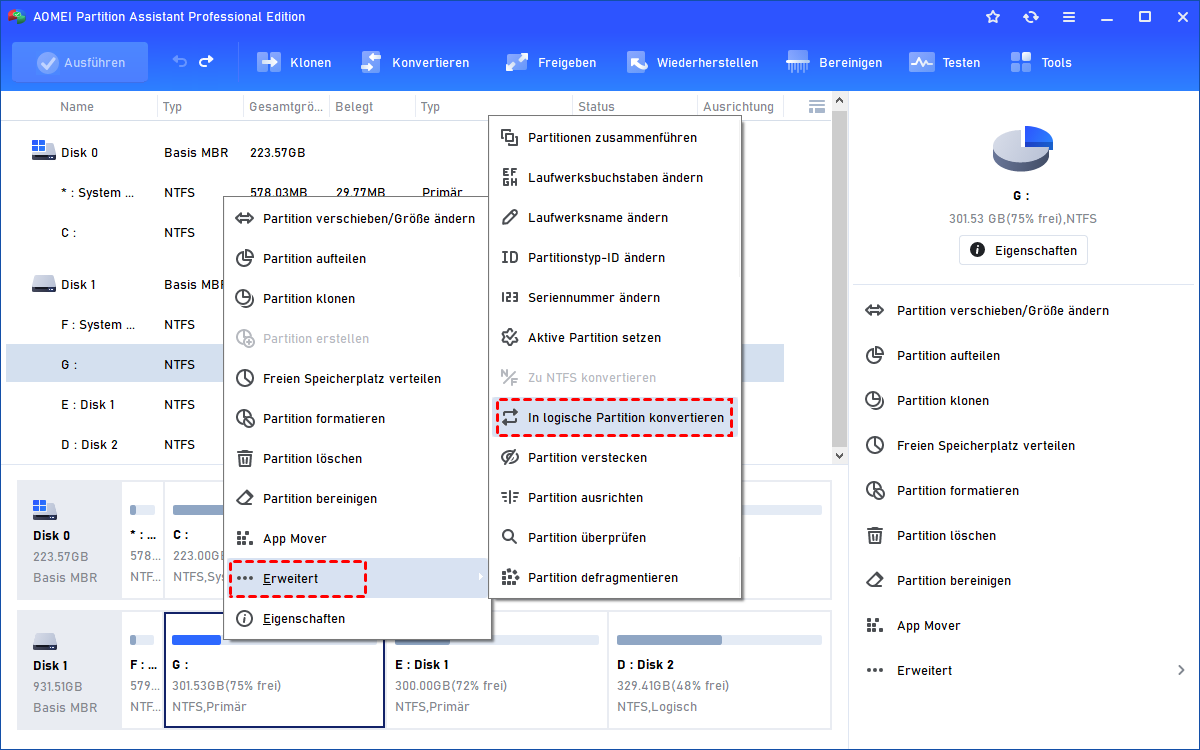Select Partitionen zusammenführen in submenu

coord(615,138)
